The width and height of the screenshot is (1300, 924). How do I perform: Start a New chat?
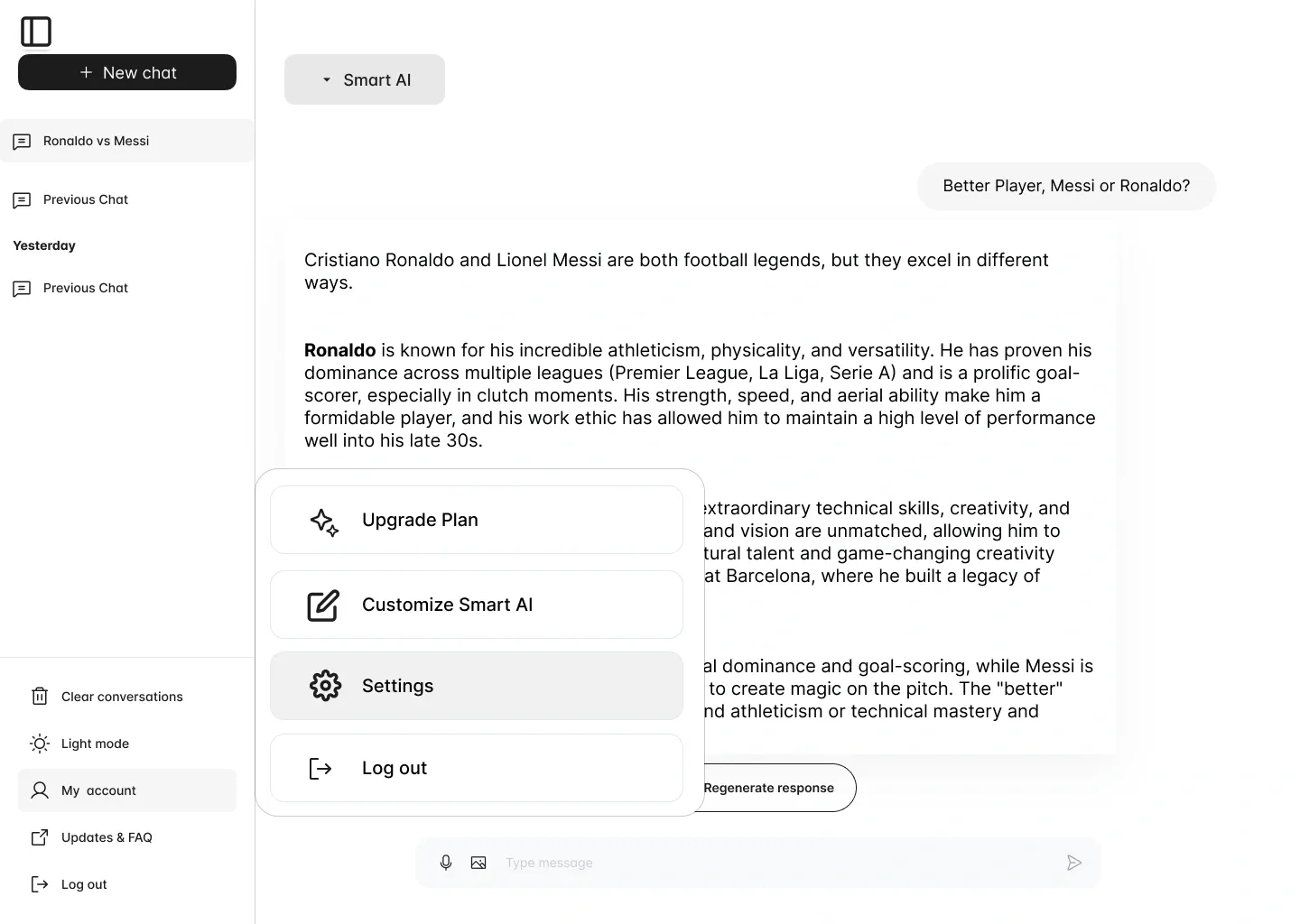pos(127,72)
